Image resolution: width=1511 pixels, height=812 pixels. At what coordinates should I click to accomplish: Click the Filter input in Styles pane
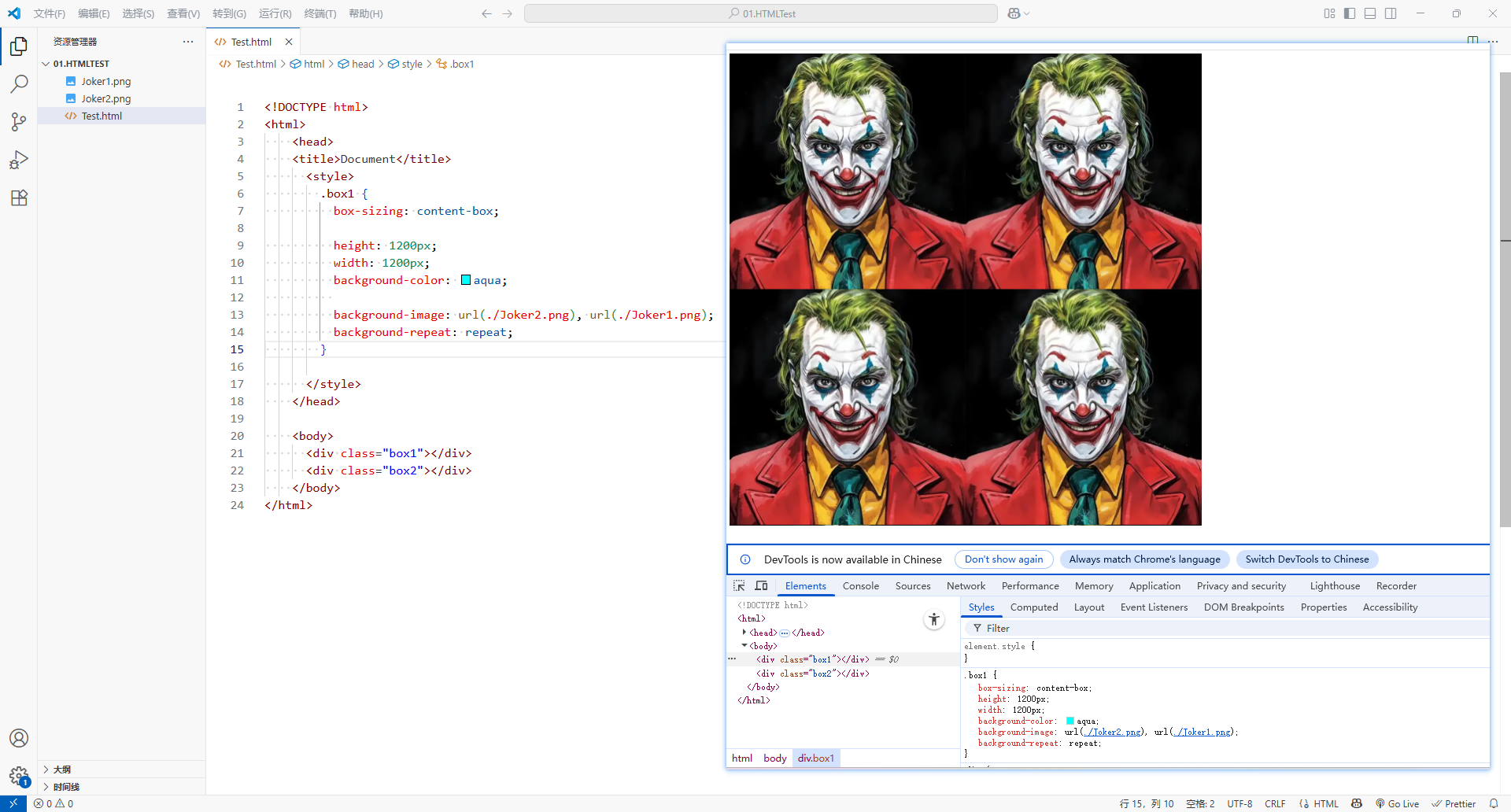[x=1225, y=628]
